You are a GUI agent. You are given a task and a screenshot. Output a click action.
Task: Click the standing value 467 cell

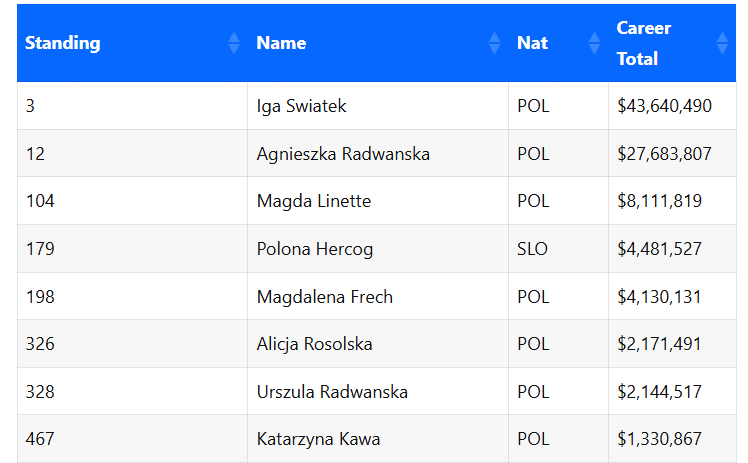pos(41,439)
